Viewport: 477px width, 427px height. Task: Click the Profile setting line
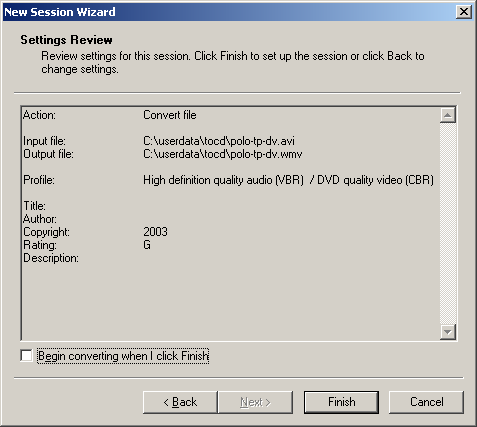pos(228,180)
